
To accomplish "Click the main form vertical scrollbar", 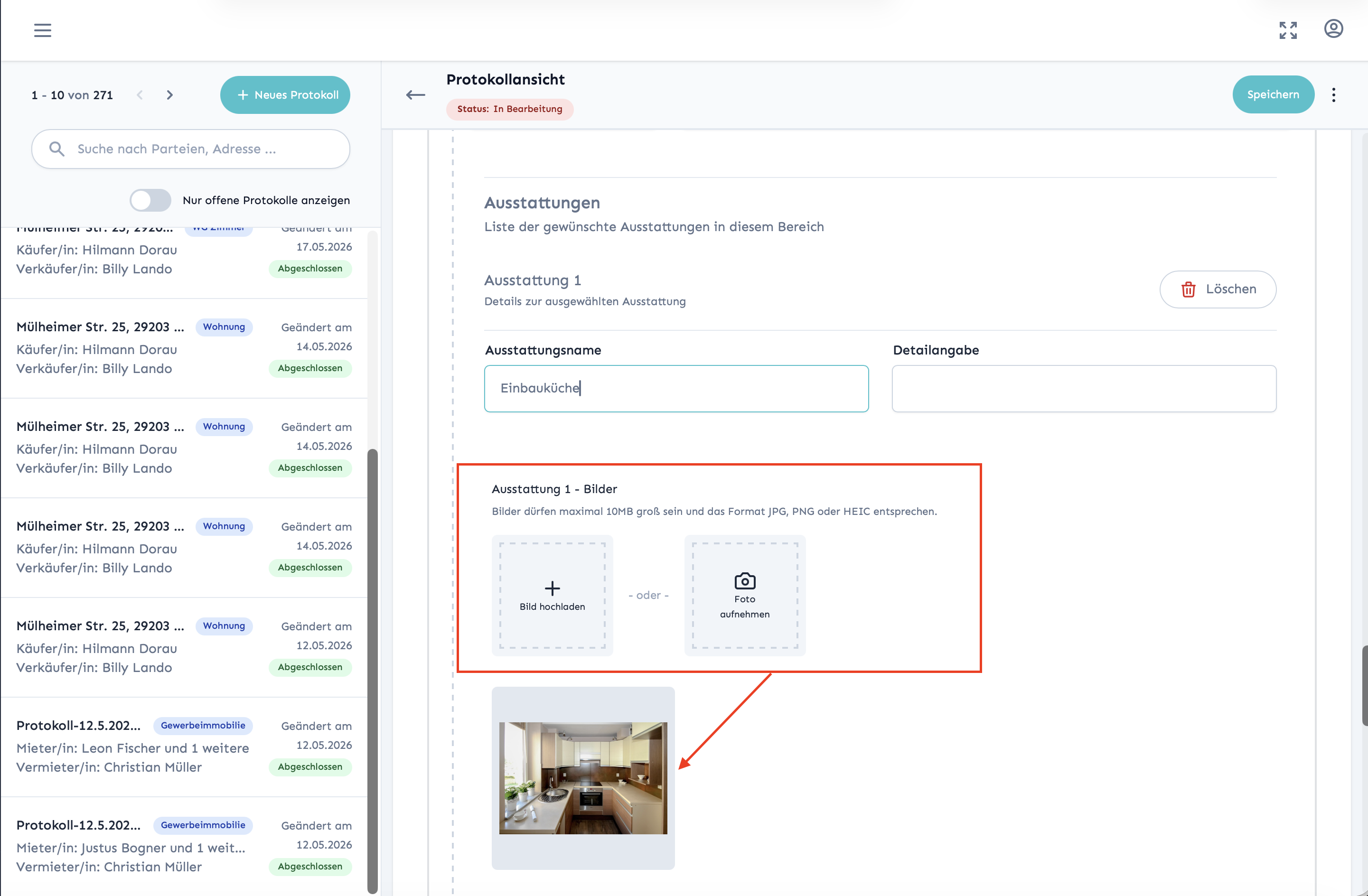I will coord(1365,685).
